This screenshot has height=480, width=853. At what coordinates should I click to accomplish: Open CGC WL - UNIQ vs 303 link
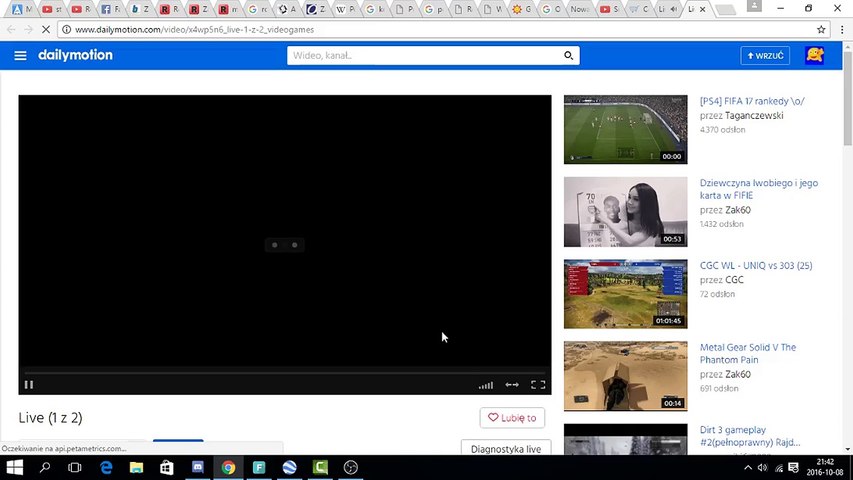[x=756, y=266]
